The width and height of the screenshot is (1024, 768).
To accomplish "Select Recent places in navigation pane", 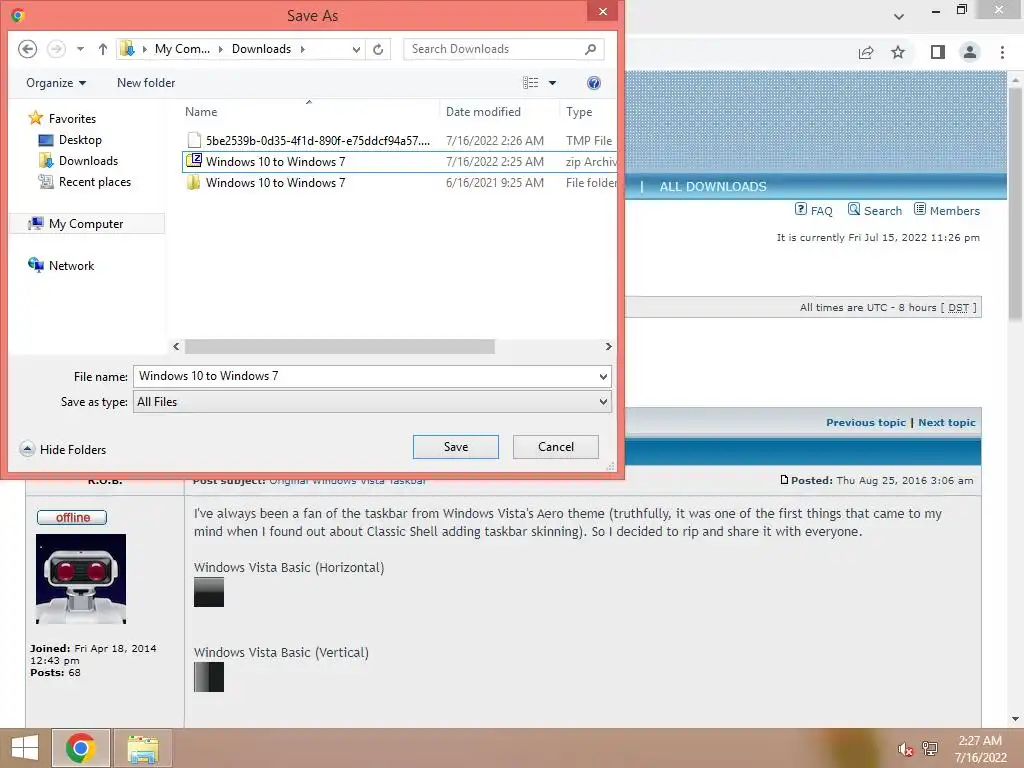I will click(x=85, y=182).
